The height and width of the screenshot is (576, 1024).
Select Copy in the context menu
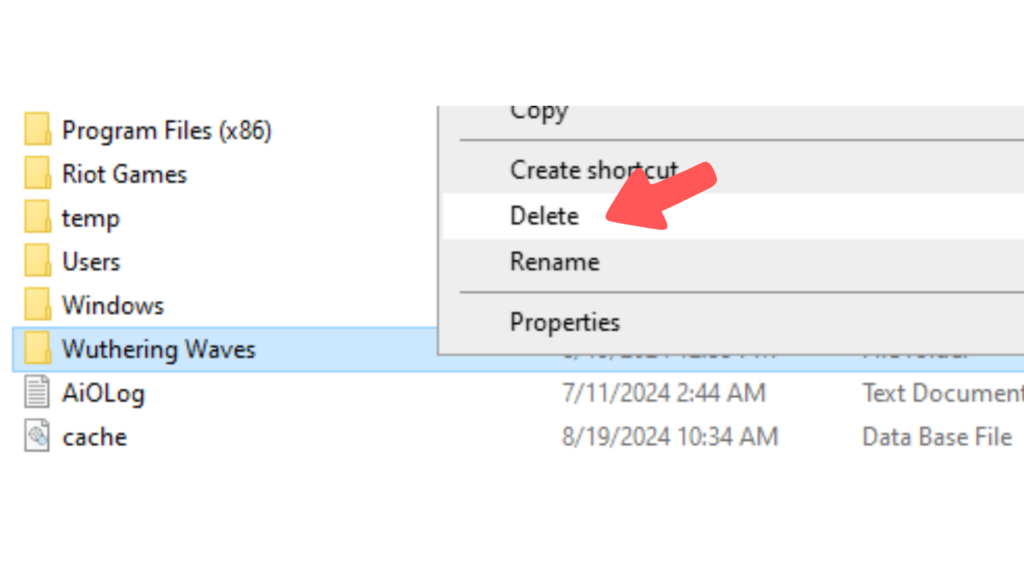(538, 111)
